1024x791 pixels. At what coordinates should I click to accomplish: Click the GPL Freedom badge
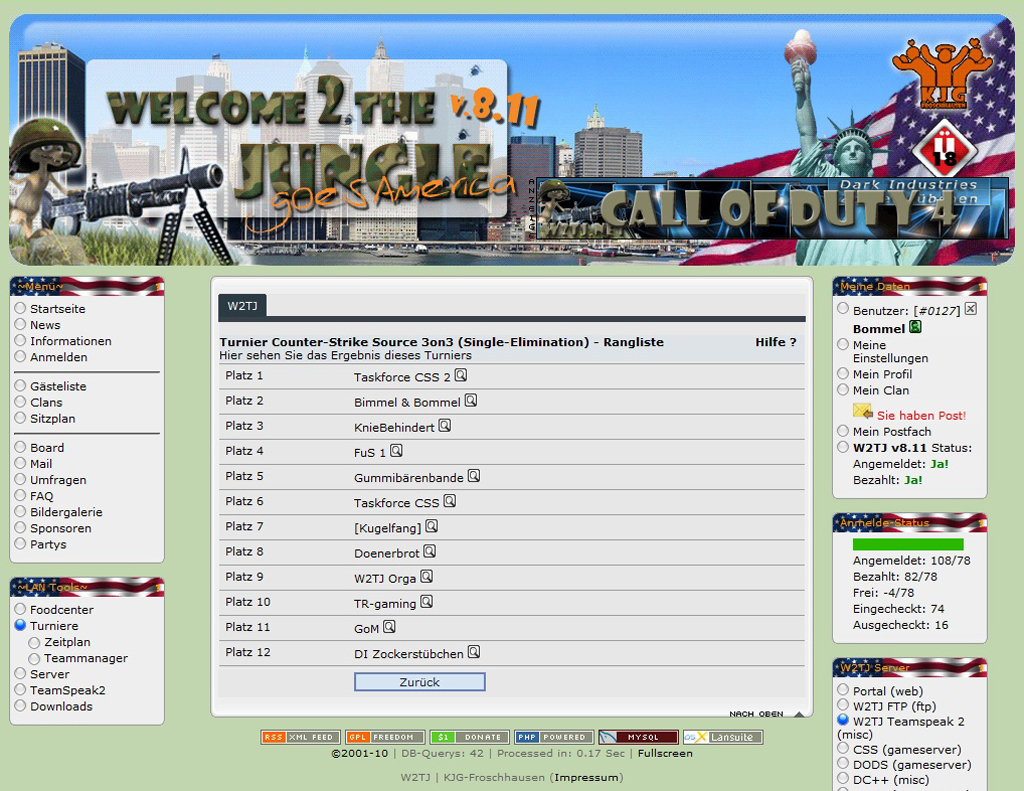[x=385, y=737]
